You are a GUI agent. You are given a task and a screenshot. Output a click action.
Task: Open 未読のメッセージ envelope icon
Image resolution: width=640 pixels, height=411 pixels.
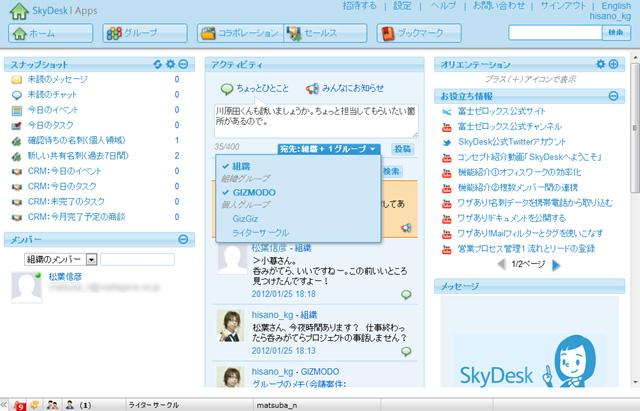tap(17, 80)
